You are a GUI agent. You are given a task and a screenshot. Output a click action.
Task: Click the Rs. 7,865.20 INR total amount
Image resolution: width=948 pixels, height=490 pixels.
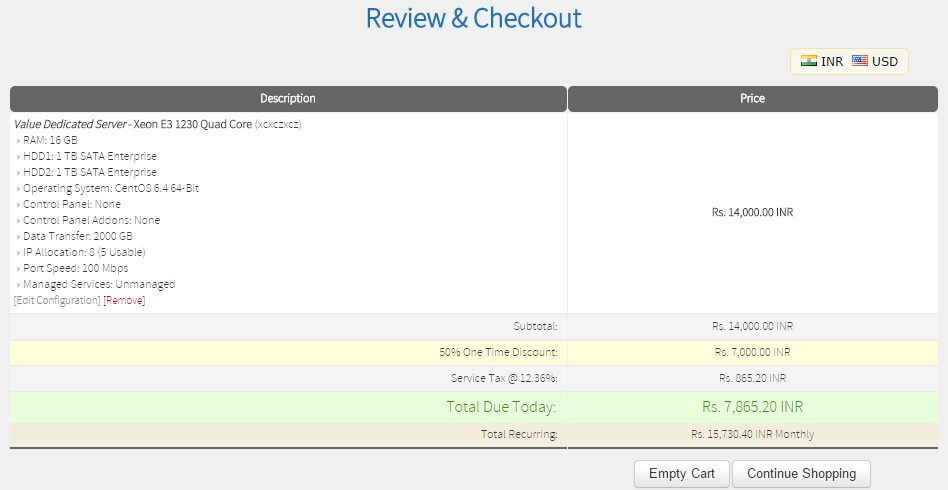(x=752, y=407)
